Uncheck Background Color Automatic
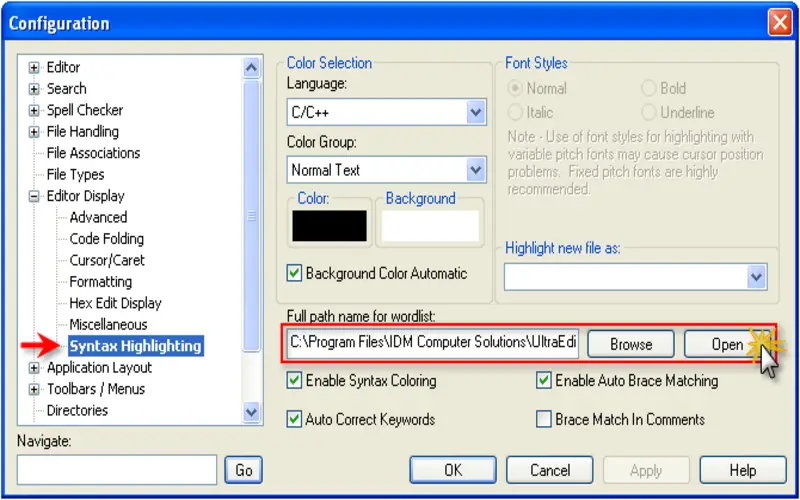The width and height of the screenshot is (800, 500). (x=294, y=273)
